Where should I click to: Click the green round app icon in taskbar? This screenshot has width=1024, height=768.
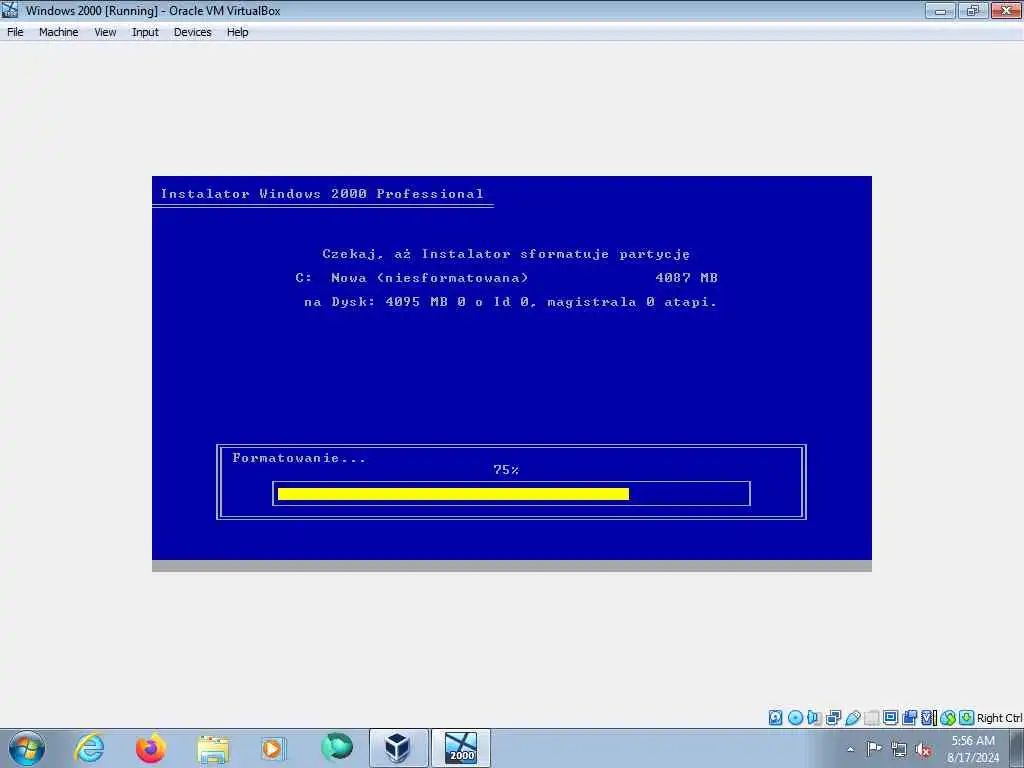pyautogui.click(x=337, y=747)
